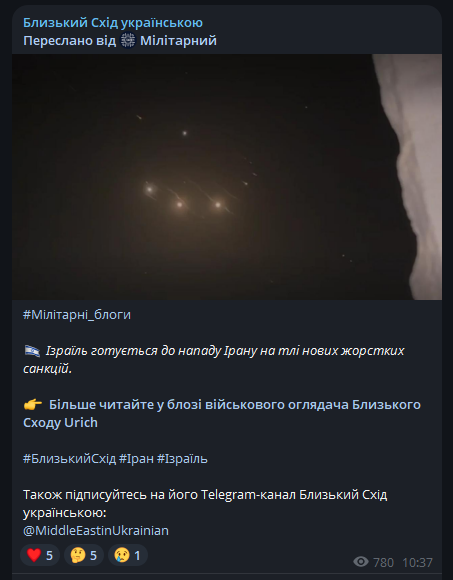Open forwarded source Мілітарний
The width and height of the screenshot is (453, 580).
pyautogui.click(x=178, y=40)
